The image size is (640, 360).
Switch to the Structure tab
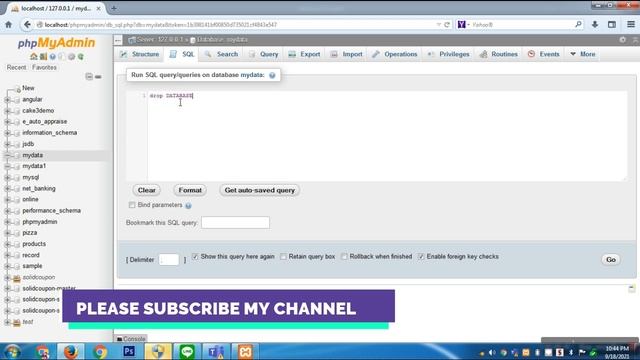pos(140,54)
